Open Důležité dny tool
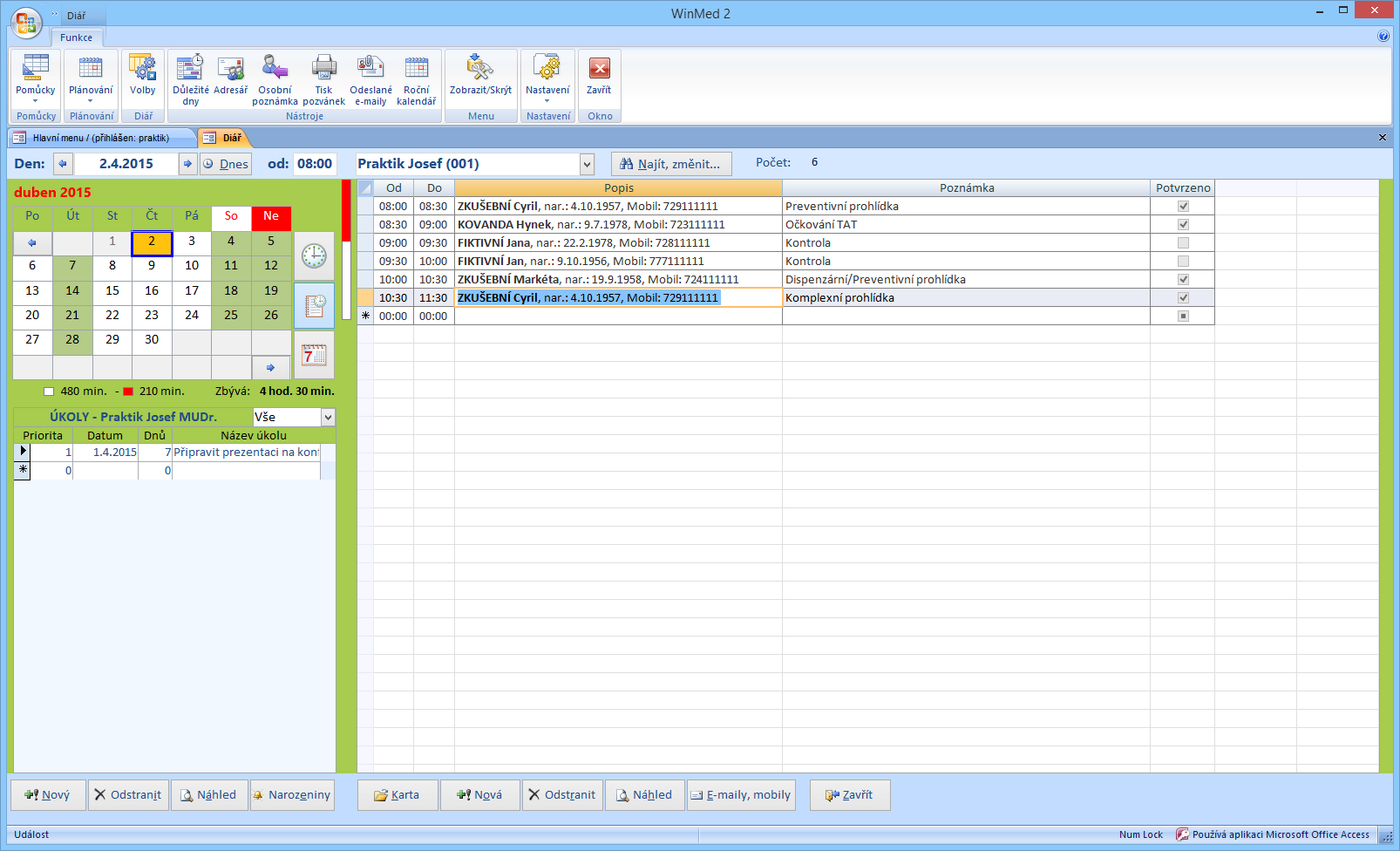This screenshot has height=851, width=1400. pos(191,78)
